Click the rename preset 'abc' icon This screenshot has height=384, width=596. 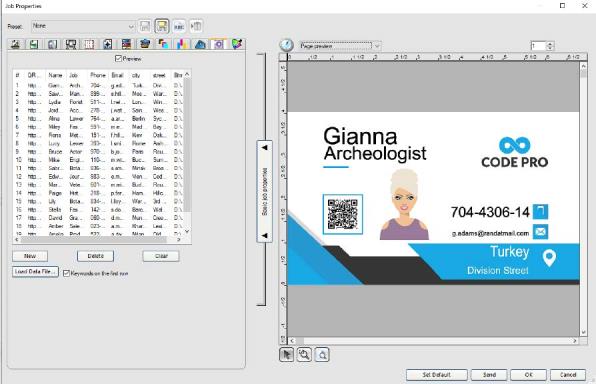179,26
